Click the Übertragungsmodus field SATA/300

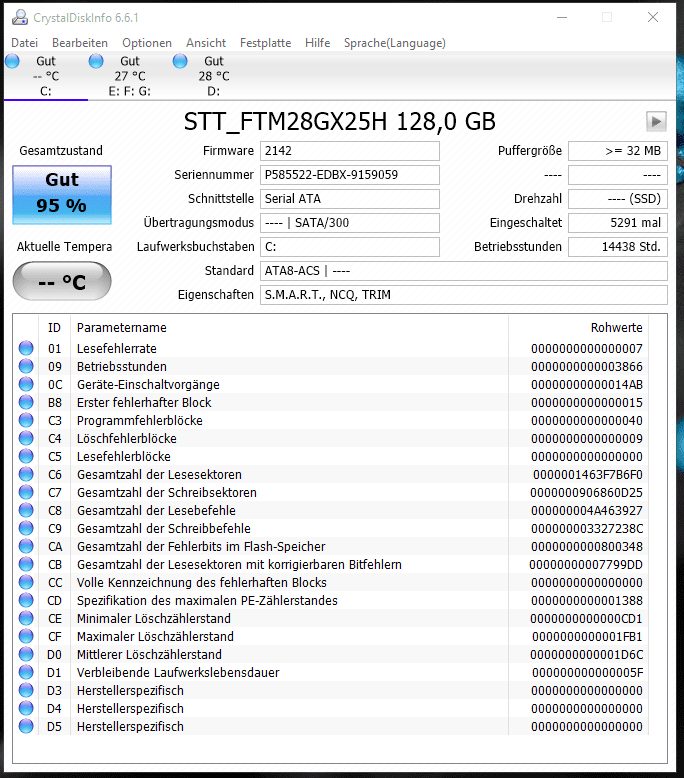coord(350,223)
